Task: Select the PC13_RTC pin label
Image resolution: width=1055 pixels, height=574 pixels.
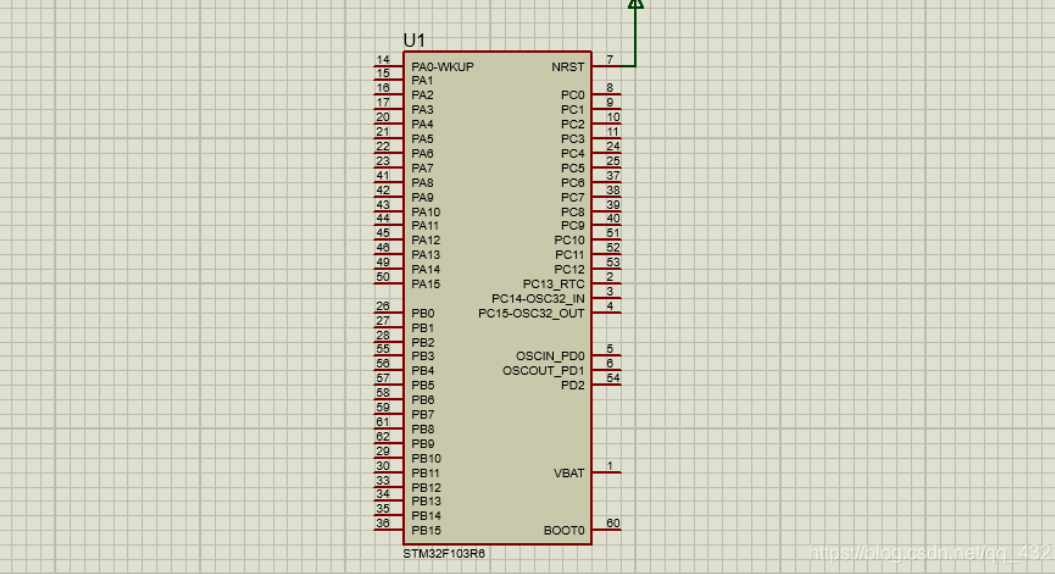Action: 554,284
